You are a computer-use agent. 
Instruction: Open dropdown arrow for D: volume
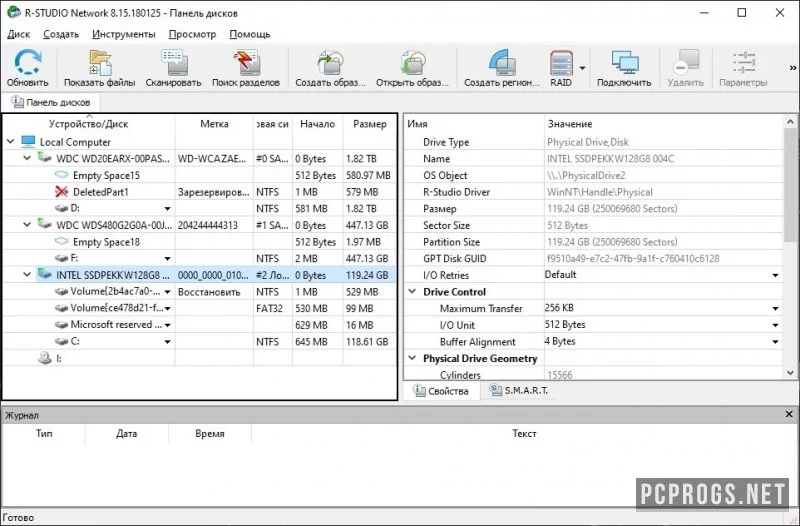point(167,209)
